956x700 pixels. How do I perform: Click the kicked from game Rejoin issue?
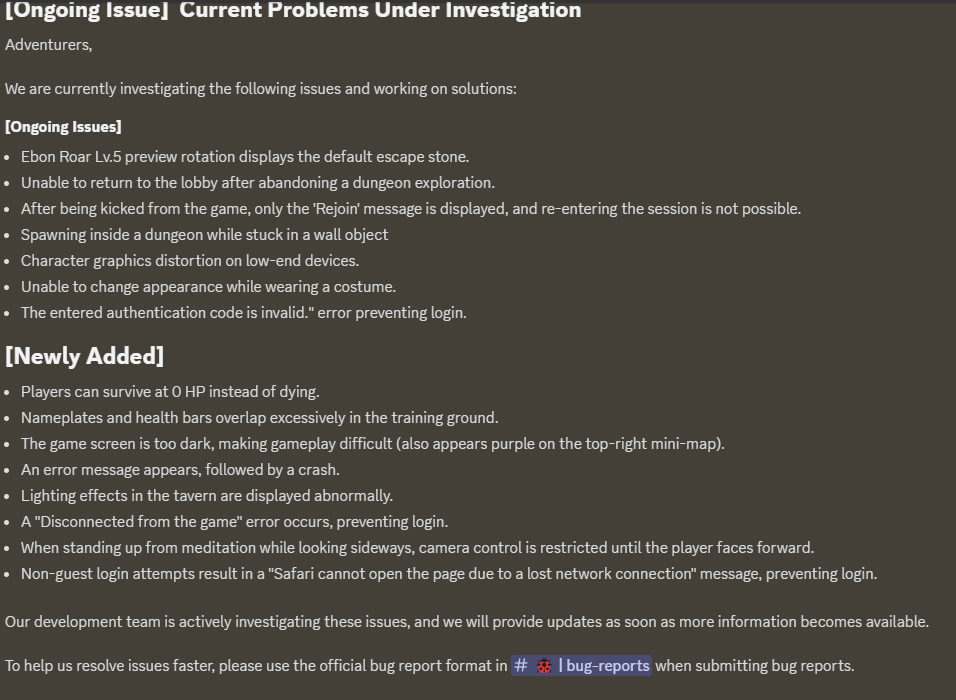(411, 209)
